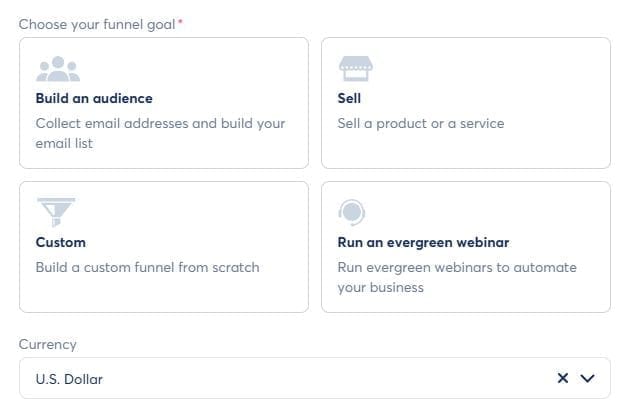Viewport: 640px width, 417px height.
Task: Open the U.S. Dollar currency field
Action: click(x=280, y=379)
